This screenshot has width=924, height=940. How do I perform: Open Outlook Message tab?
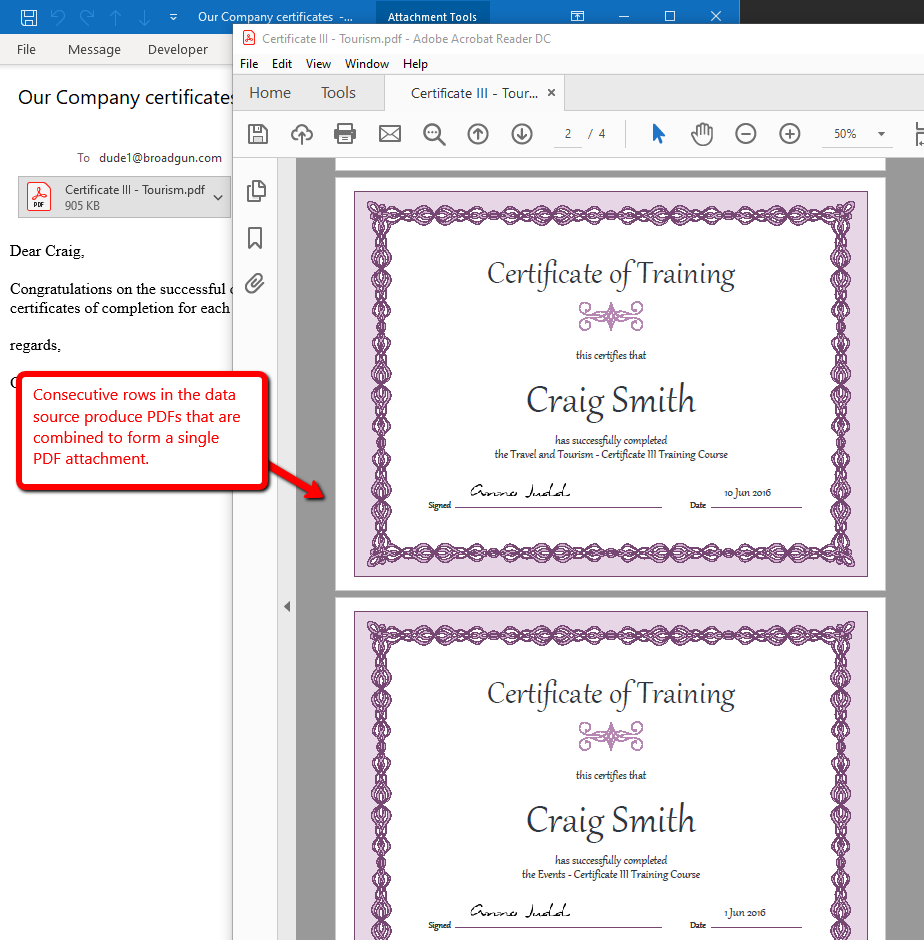point(94,50)
